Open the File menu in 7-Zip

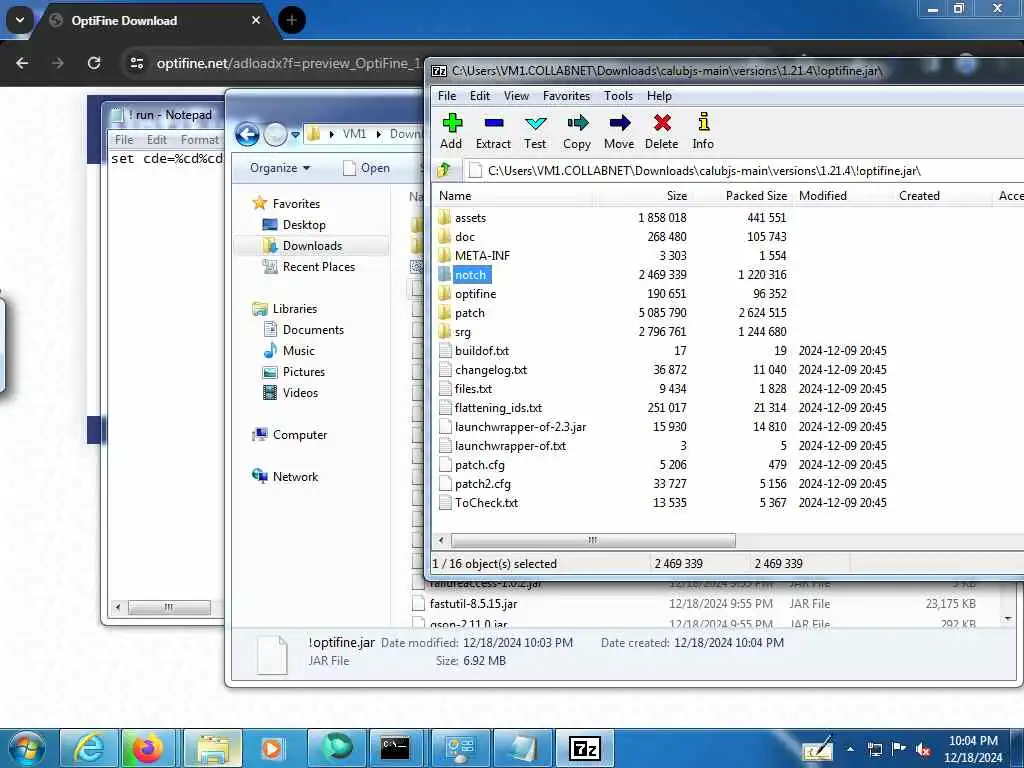click(x=447, y=96)
